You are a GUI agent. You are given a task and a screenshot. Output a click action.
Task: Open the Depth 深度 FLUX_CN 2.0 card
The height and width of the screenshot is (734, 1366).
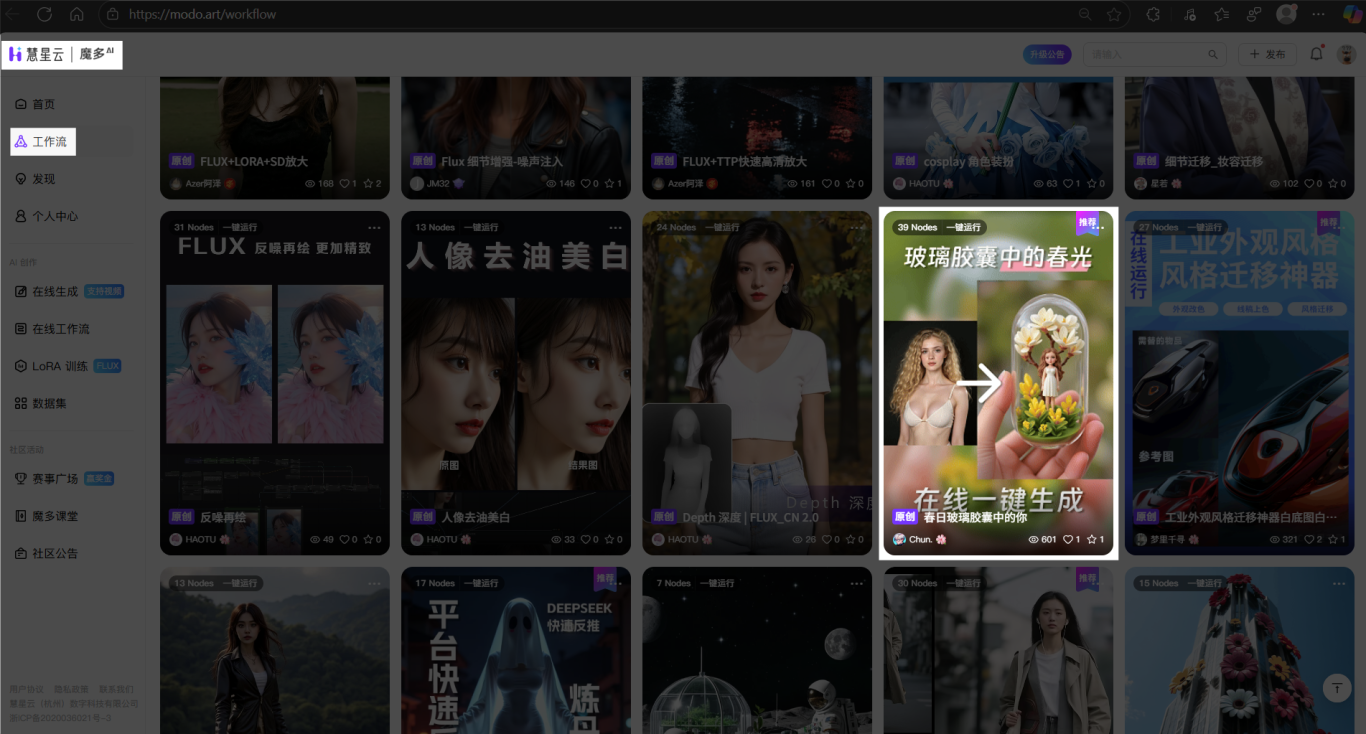757,383
